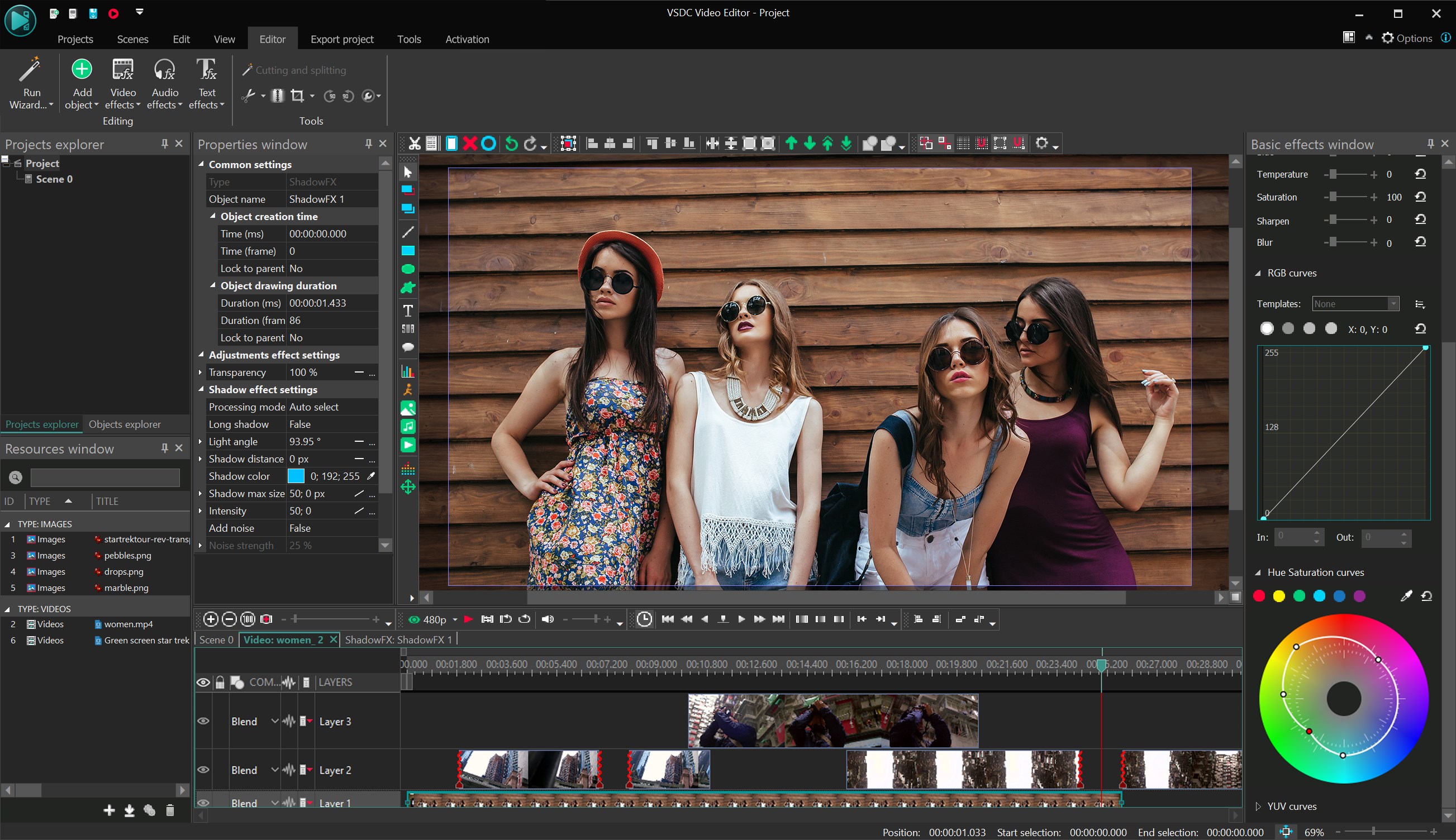Switch to Objects explorer tab

click(x=125, y=424)
